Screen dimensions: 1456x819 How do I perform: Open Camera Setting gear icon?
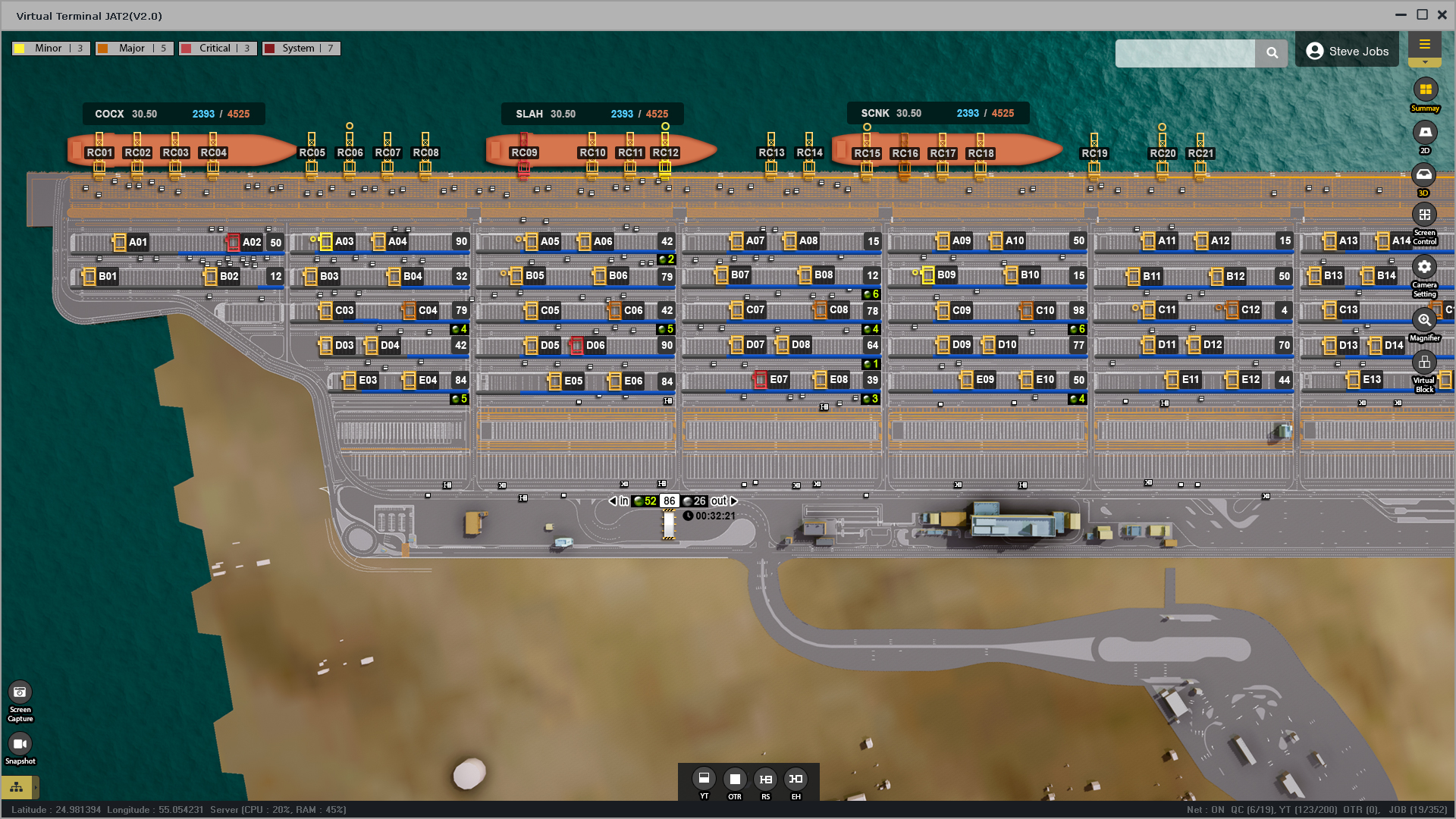click(1424, 267)
